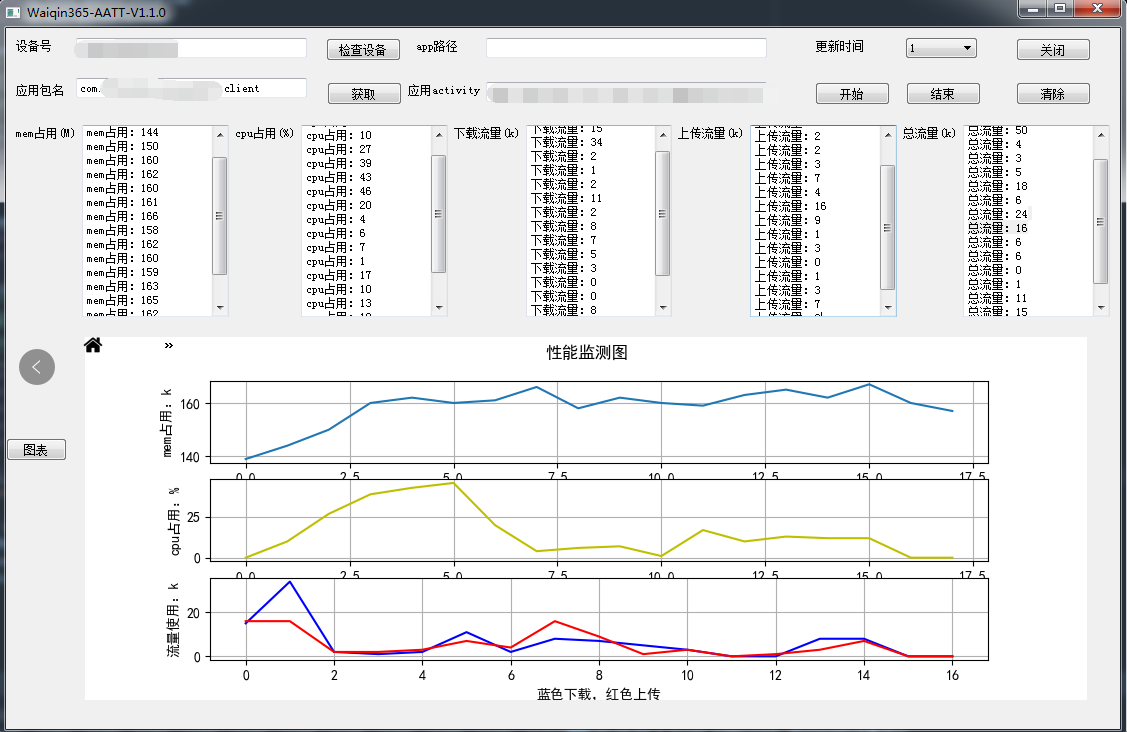The image size is (1127, 732).
Task: Click the round back arrow button
Action: coord(37,367)
